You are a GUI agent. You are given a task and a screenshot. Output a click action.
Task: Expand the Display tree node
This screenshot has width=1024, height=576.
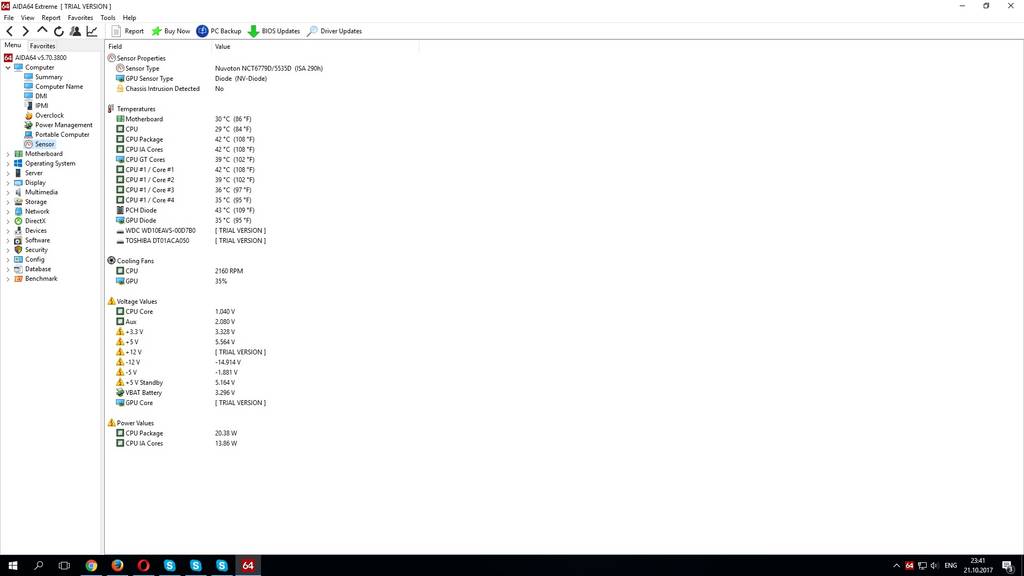[8, 183]
